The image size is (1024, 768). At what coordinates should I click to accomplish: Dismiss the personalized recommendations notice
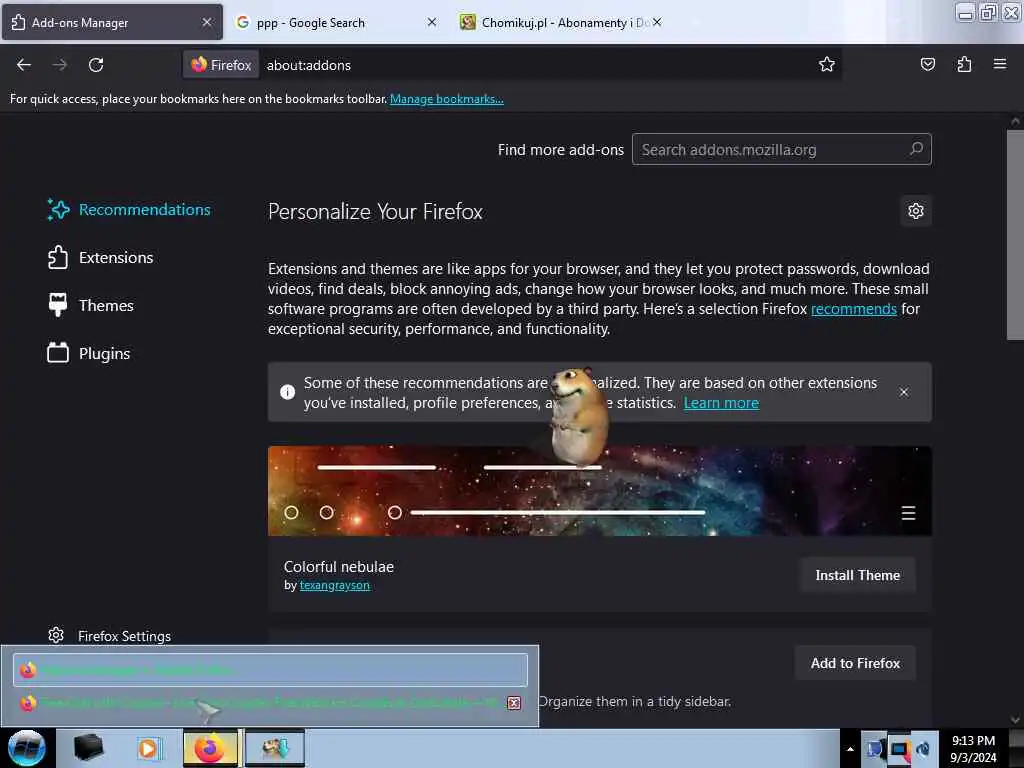(904, 392)
